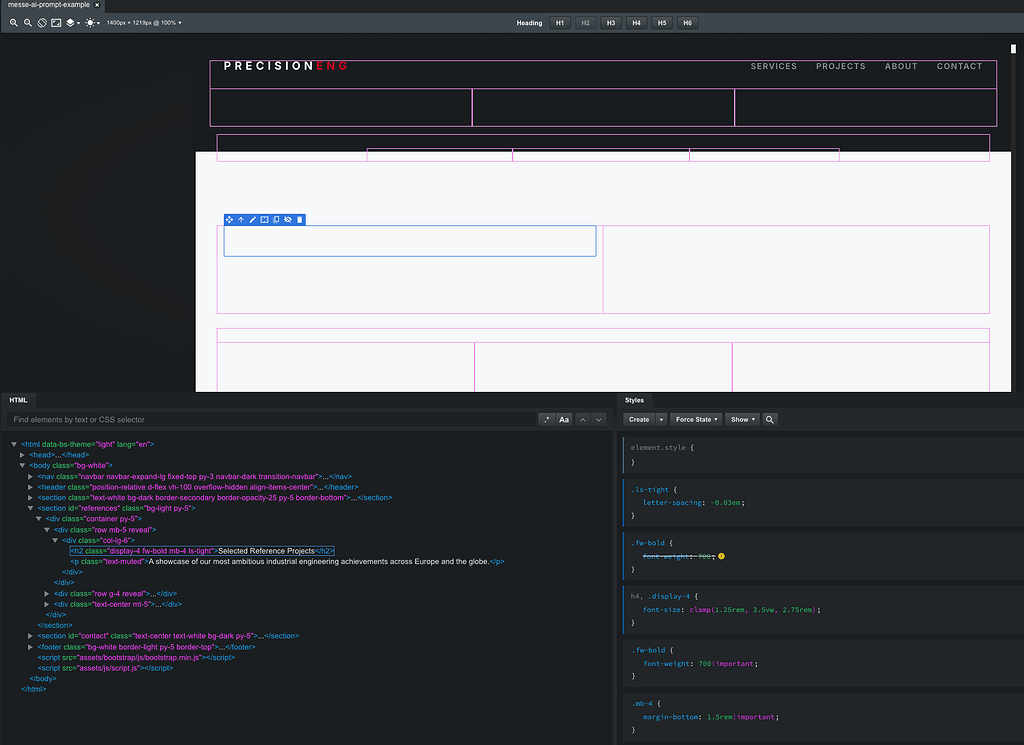This screenshot has width=1024, height=745.
Task: Toggle regex matching in the HTML search
Action: pyautogui.click(x=547, y=420)
